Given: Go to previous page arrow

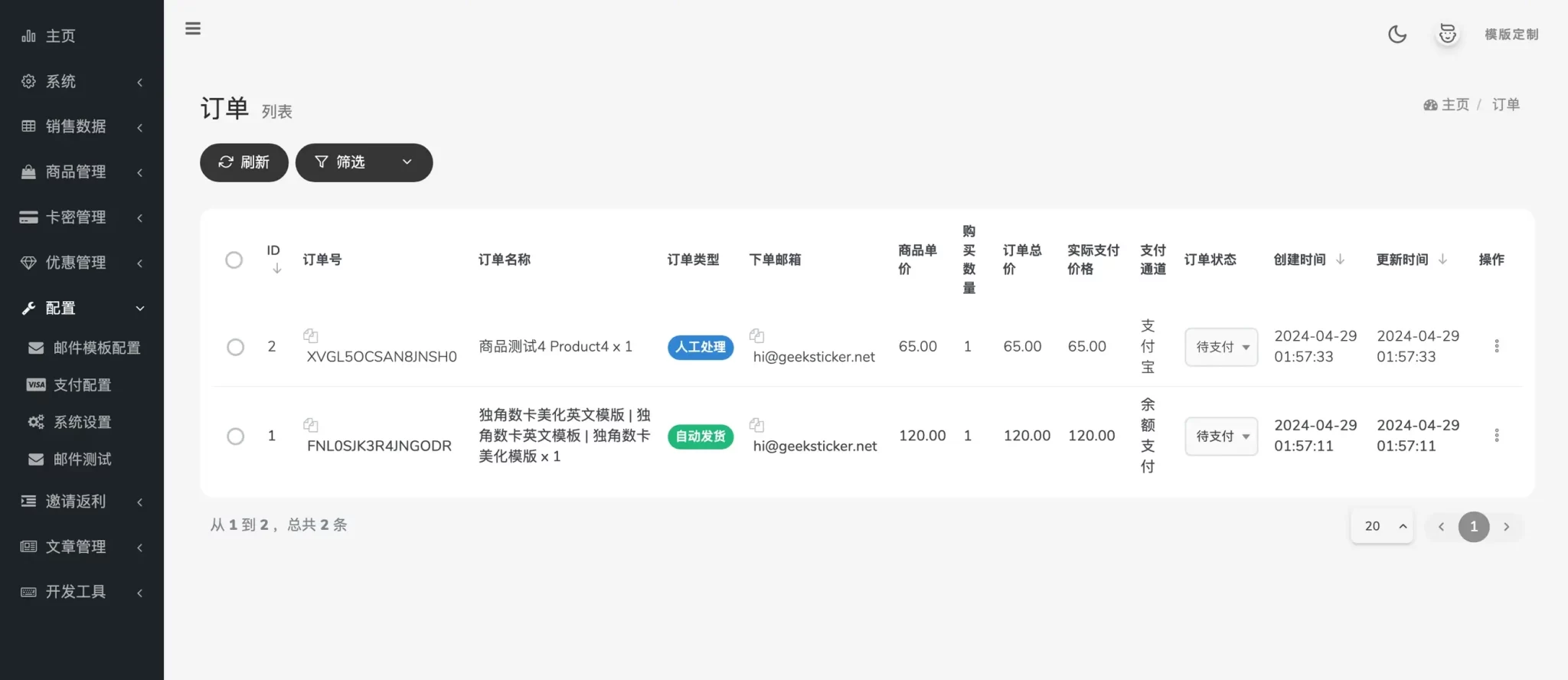Looking at the screenshot, I should coord(1441,527).
